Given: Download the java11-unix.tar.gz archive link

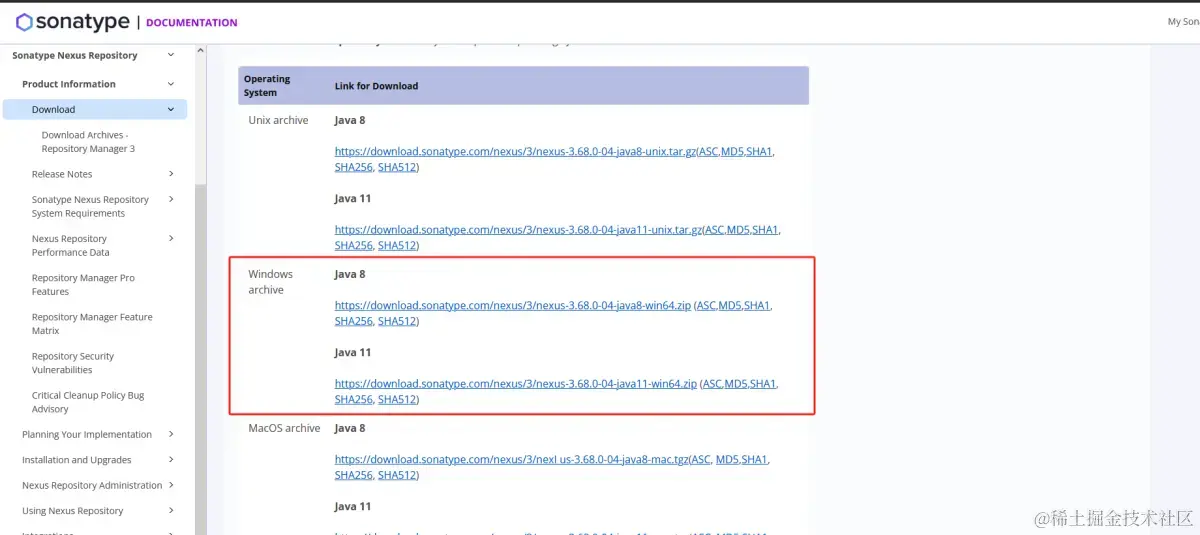Looking at the screenshot, I should [518, 230].
